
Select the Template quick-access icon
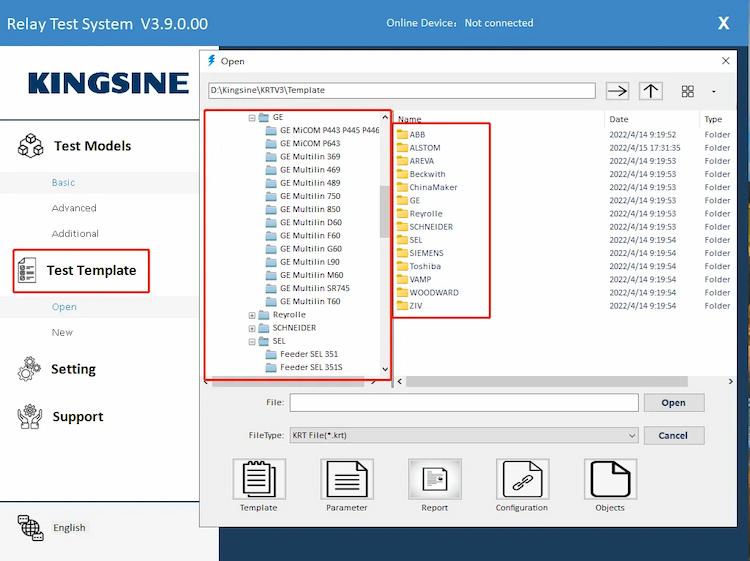coord(259,479)
